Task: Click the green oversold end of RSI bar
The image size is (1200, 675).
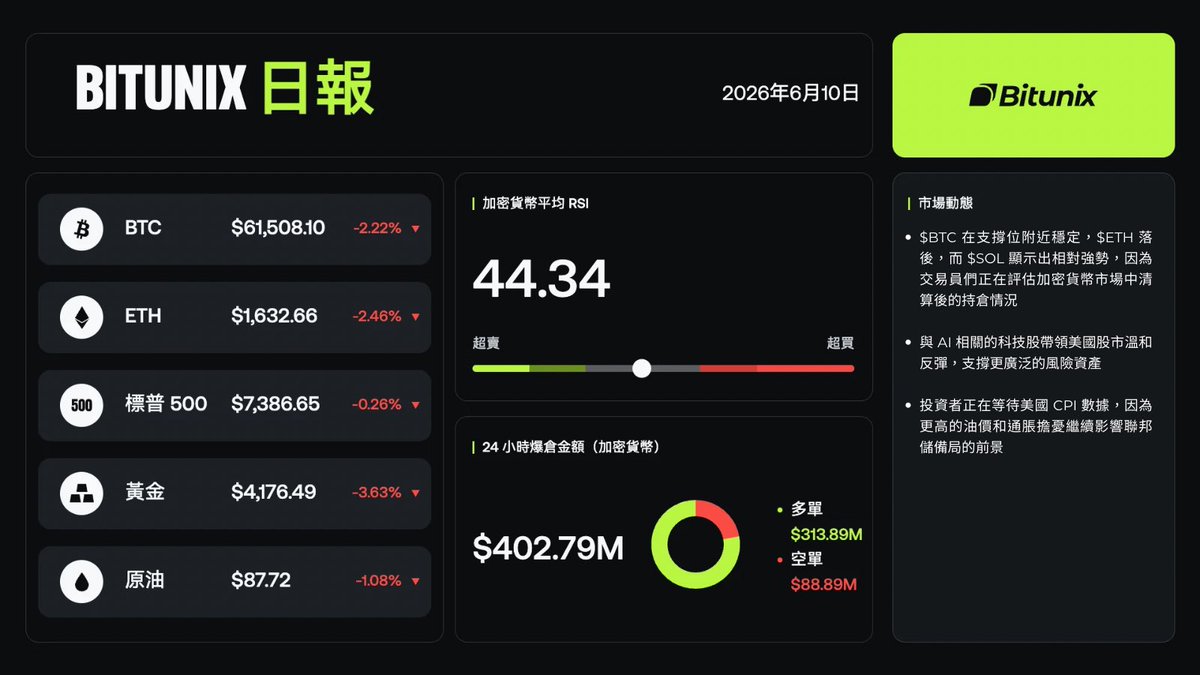Action: point(500,368)
